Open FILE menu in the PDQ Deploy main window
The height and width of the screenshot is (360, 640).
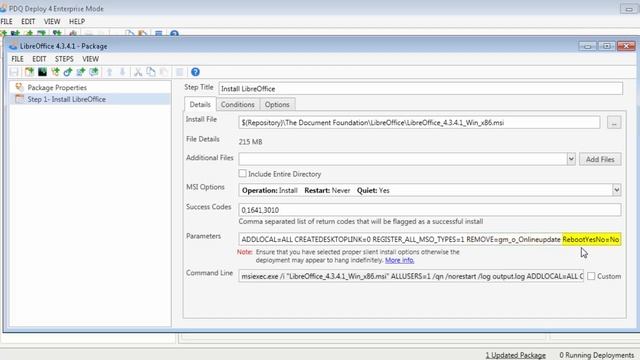point(7,21)
